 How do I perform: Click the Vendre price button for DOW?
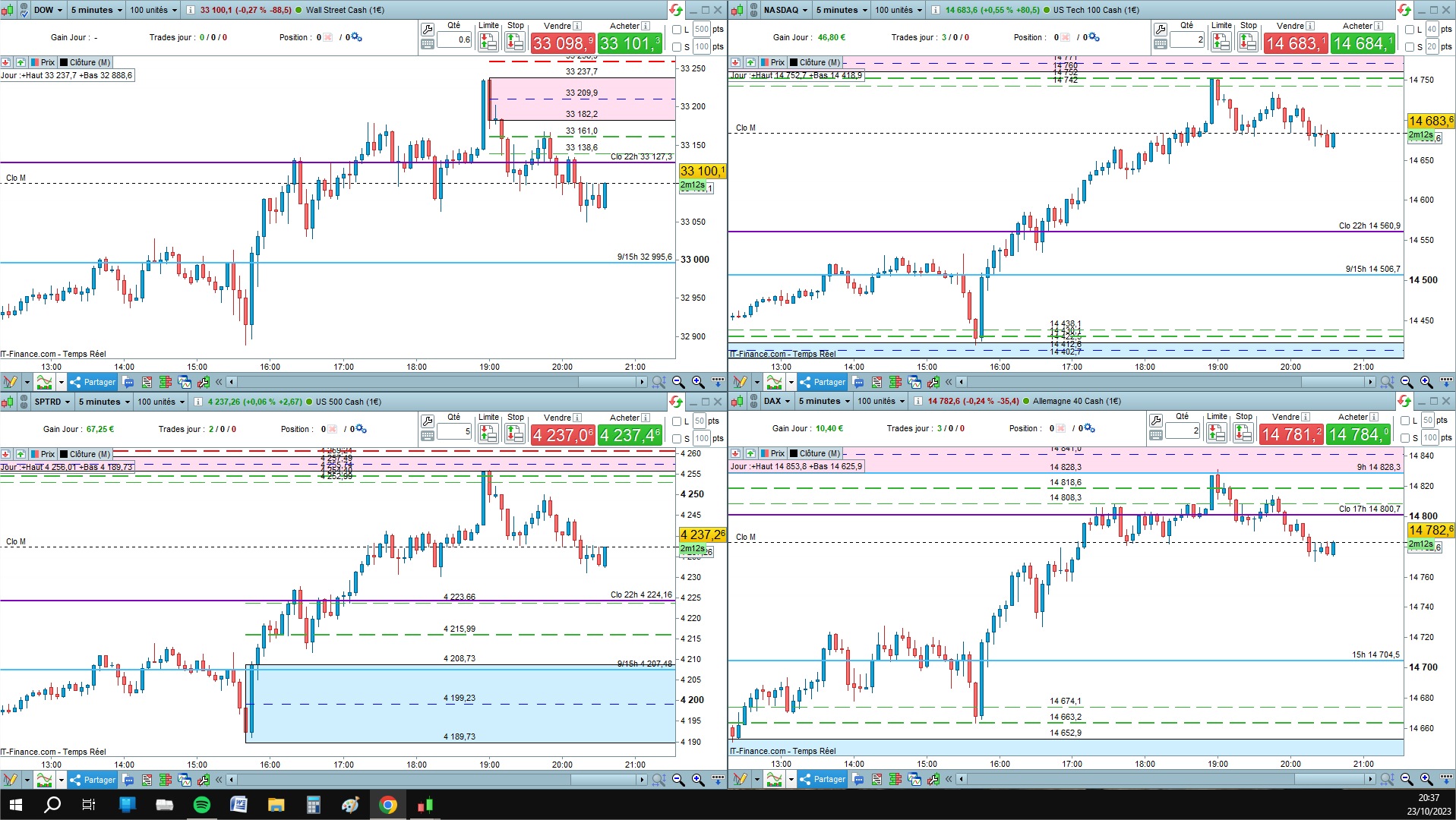click(563, 43)
